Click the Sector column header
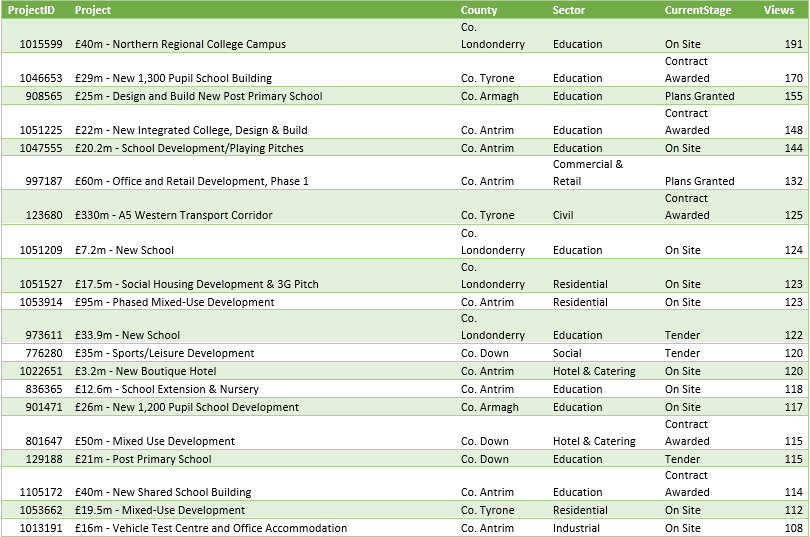 [x=569, y=10]
